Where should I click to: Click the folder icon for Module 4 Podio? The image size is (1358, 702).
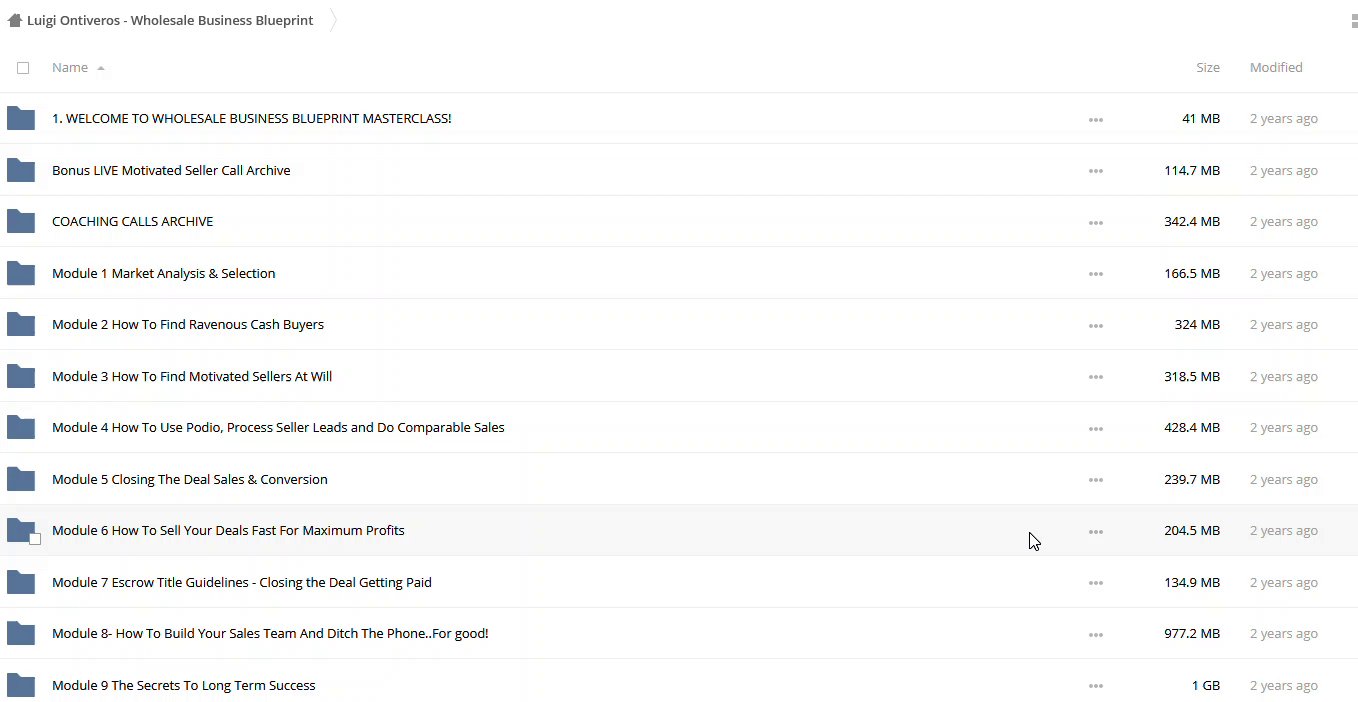(x=21, y=427)
